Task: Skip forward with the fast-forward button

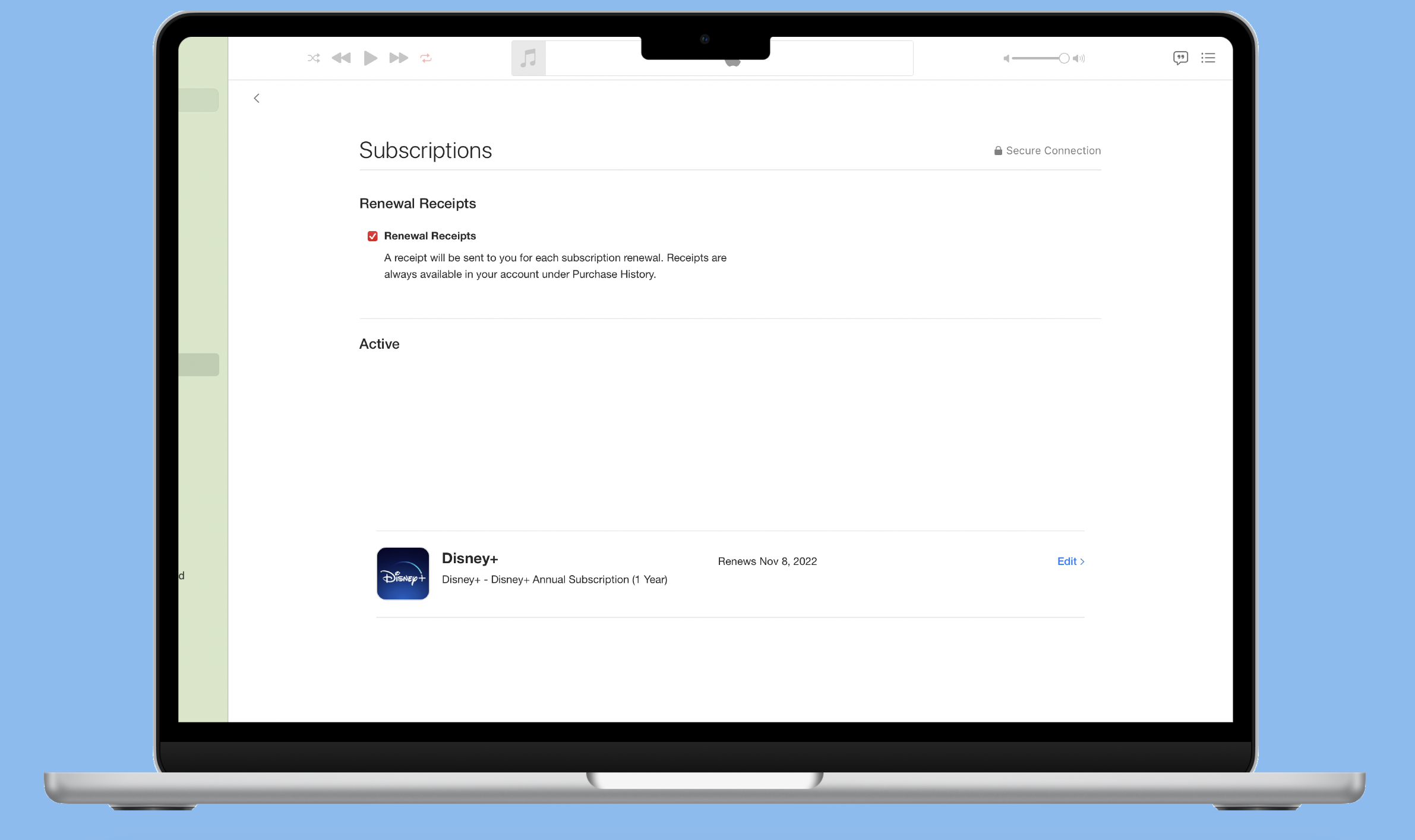Action: coord(398,58)
